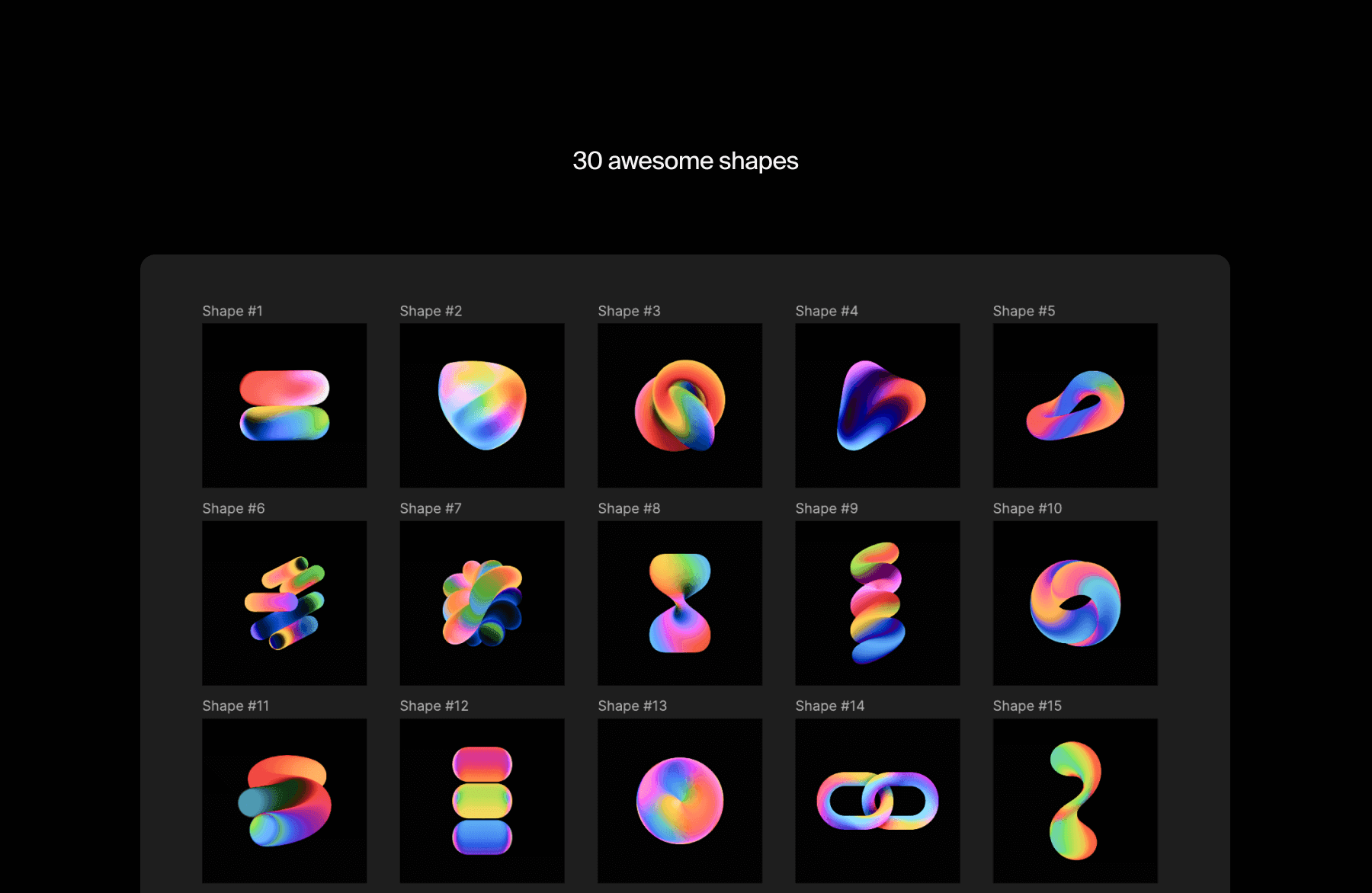Click the knotted Shape #3 thumbnail

[679, 405]
